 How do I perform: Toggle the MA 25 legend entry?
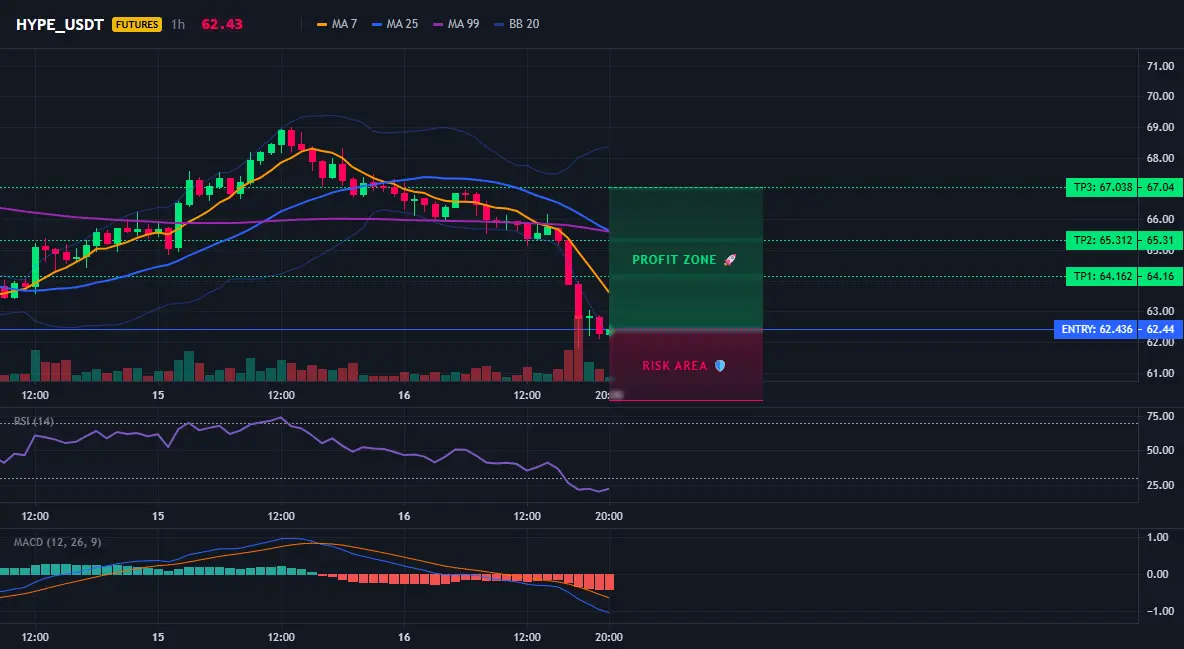[x=395, y=24]
